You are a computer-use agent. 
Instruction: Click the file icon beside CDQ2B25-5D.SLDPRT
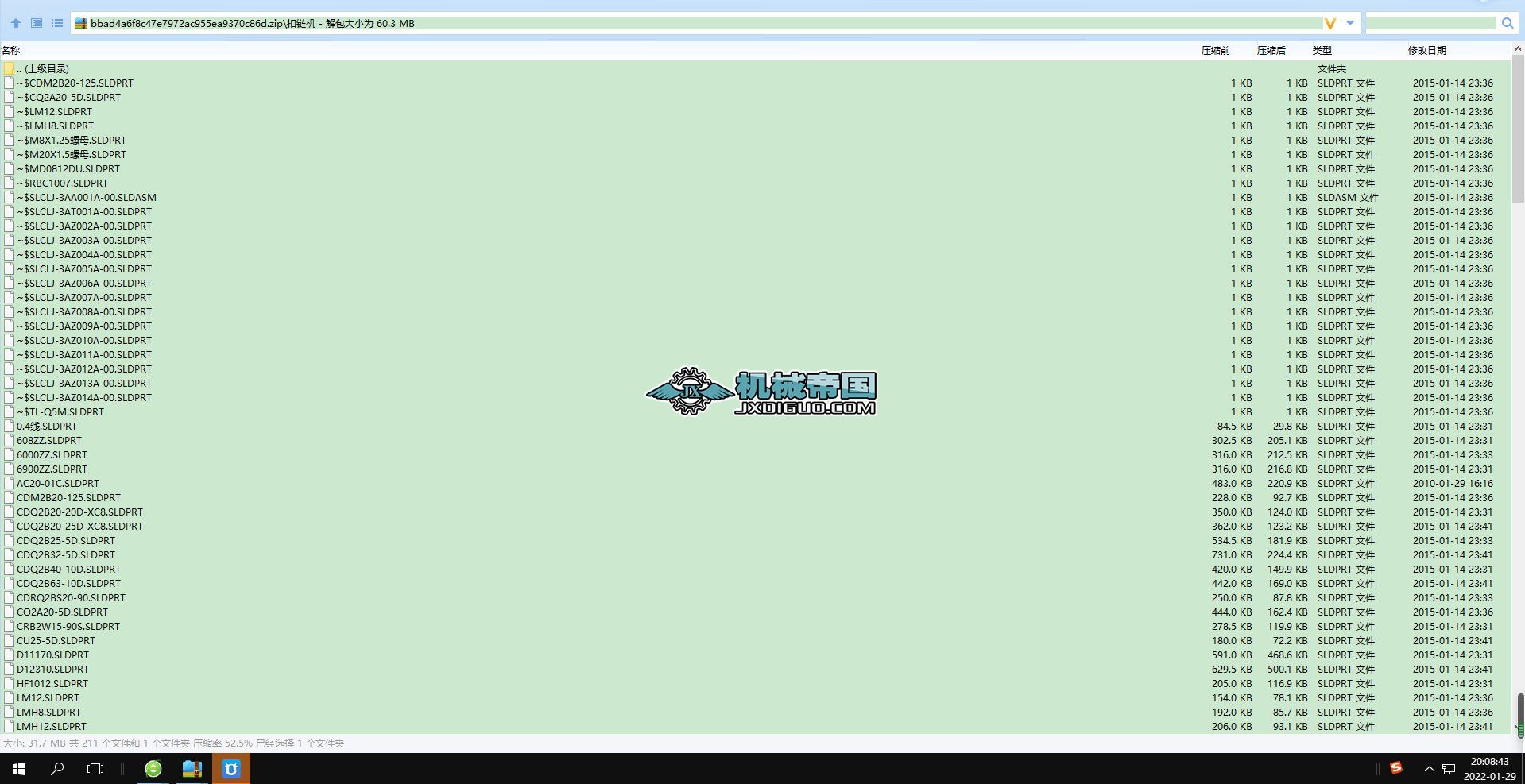[9, 541]
